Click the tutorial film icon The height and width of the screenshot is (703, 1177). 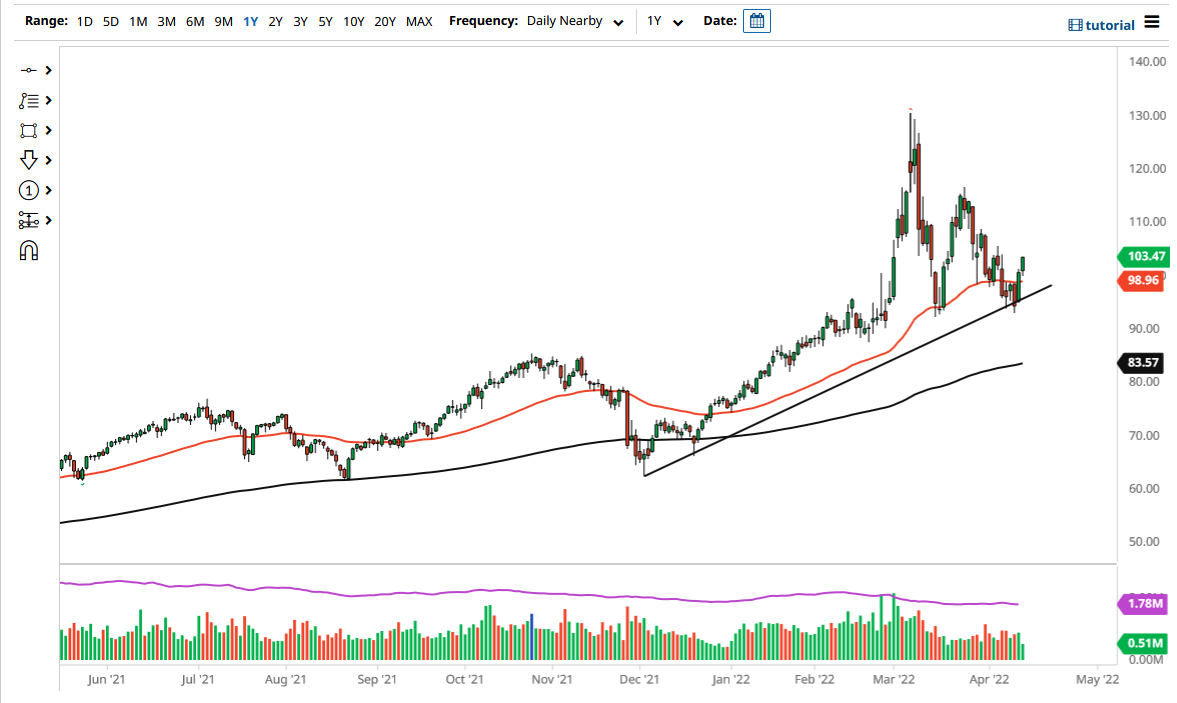(1075, 26)
